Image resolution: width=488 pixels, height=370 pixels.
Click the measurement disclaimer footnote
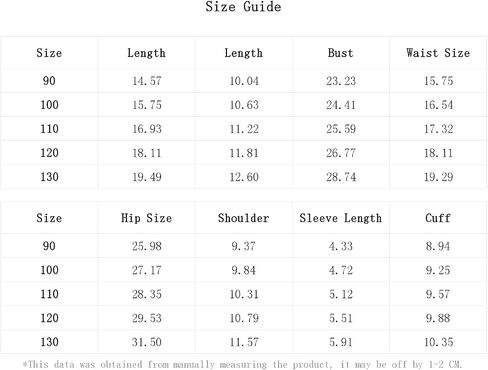pyautogui.click(x=242, y=364)
